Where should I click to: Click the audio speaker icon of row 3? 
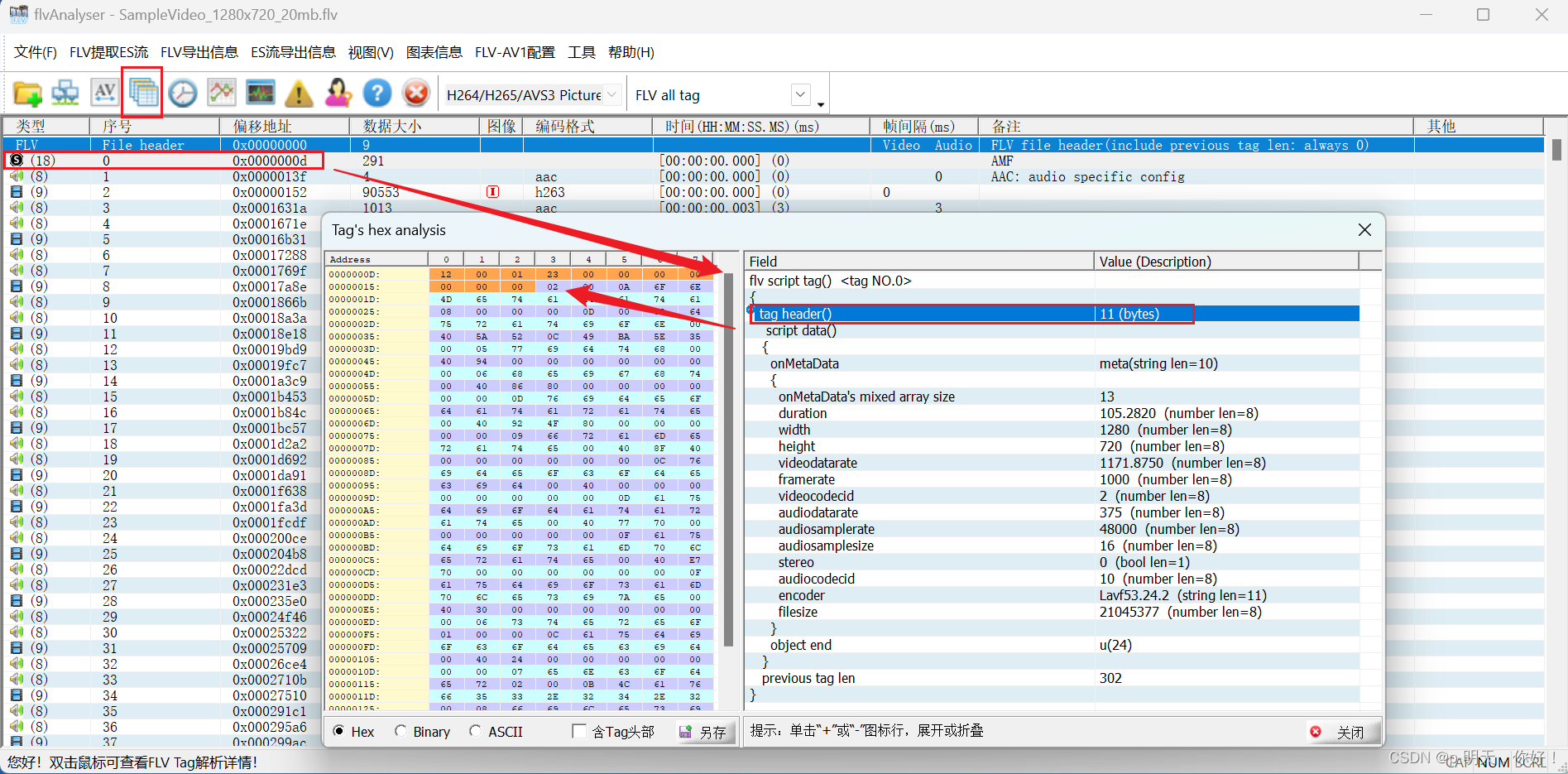click(16, 208)
